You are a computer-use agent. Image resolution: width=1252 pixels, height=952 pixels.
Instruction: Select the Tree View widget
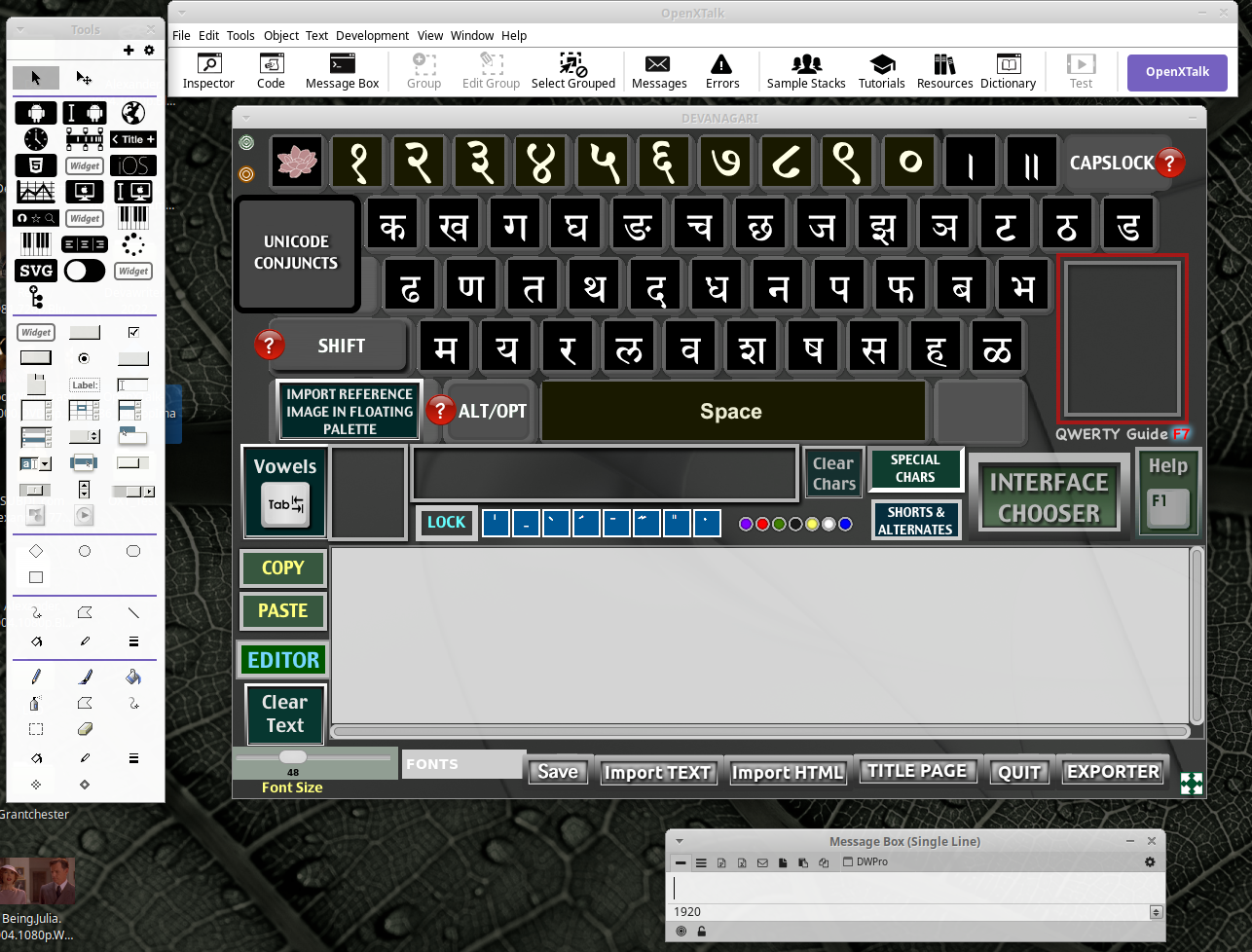(36, 297)
